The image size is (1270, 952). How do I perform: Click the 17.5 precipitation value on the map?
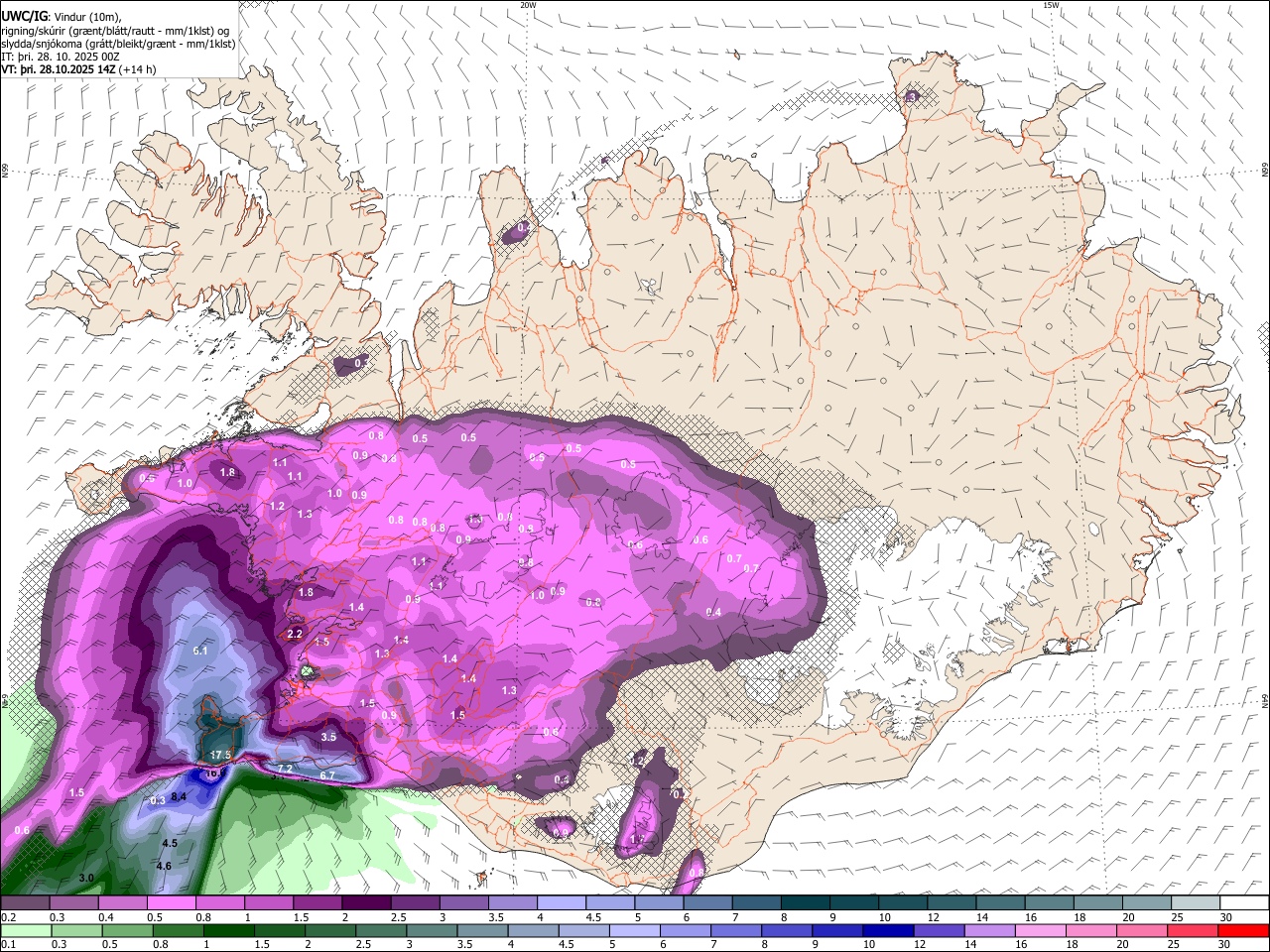(220, 755)
